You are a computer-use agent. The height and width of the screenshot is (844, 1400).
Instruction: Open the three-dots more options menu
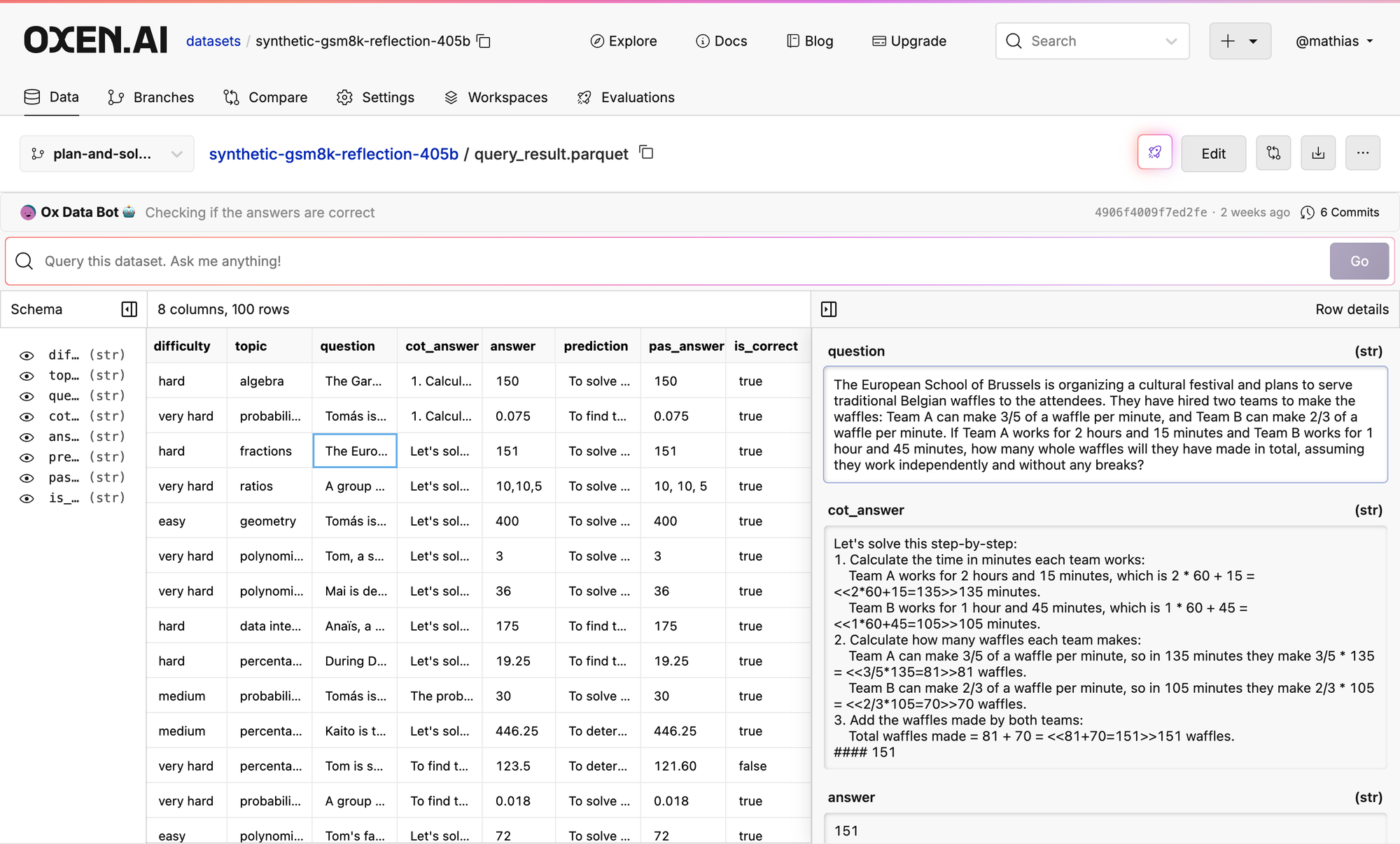click(x=1362, y=153)
